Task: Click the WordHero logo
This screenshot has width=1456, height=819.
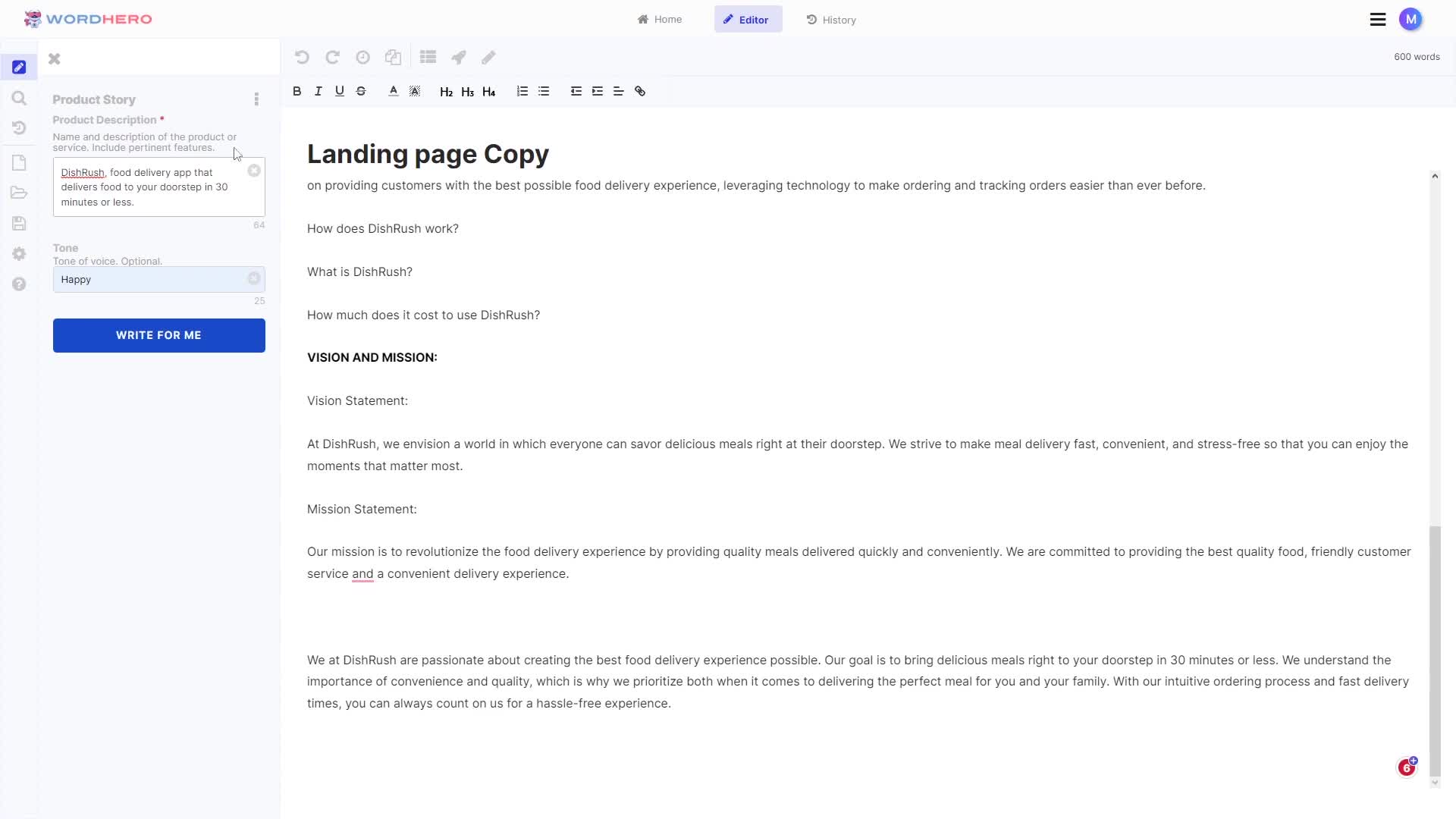Action: (88, 19)
